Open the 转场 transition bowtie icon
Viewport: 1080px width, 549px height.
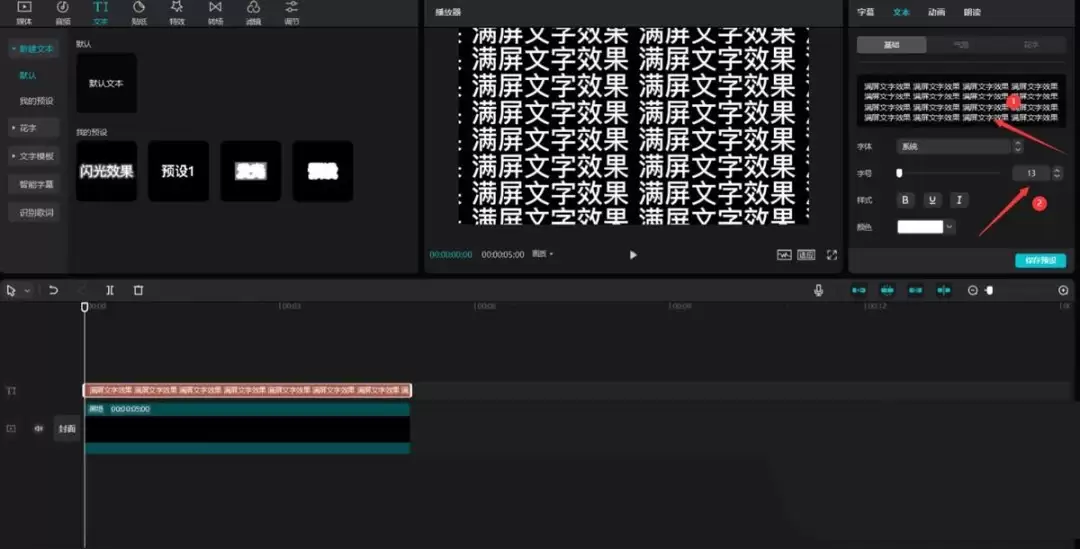(x=216, y=12)
